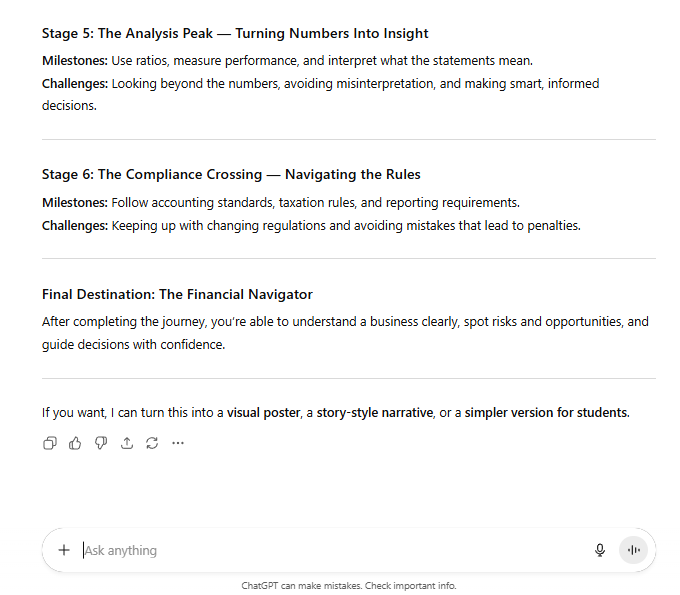Click the Stage 6 Compliance Crossing heading

click(x=231, y=175)
